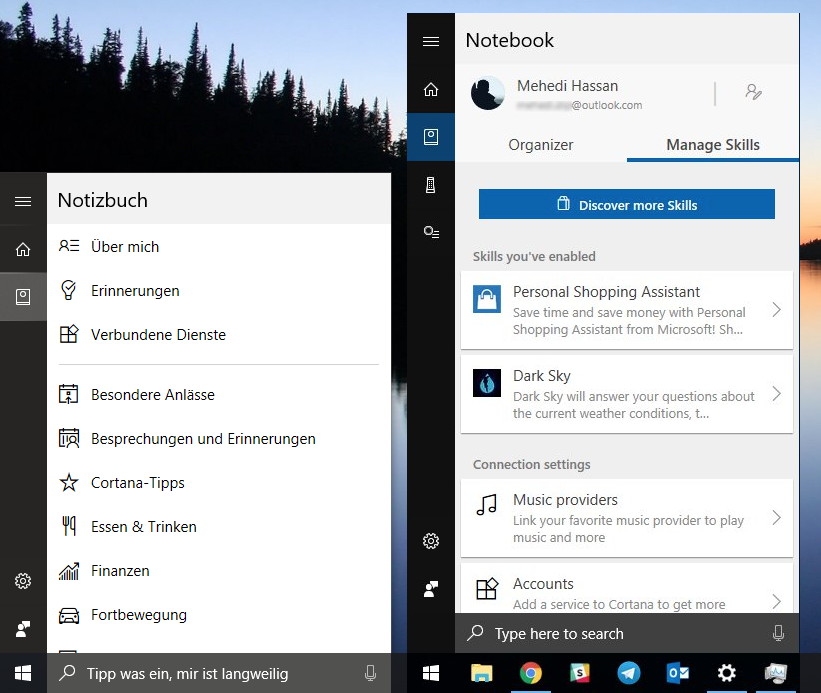This screenshot has height=693, width=821.
Task: Open Settings gear app in the taskbar
Action: click(727, 673)
